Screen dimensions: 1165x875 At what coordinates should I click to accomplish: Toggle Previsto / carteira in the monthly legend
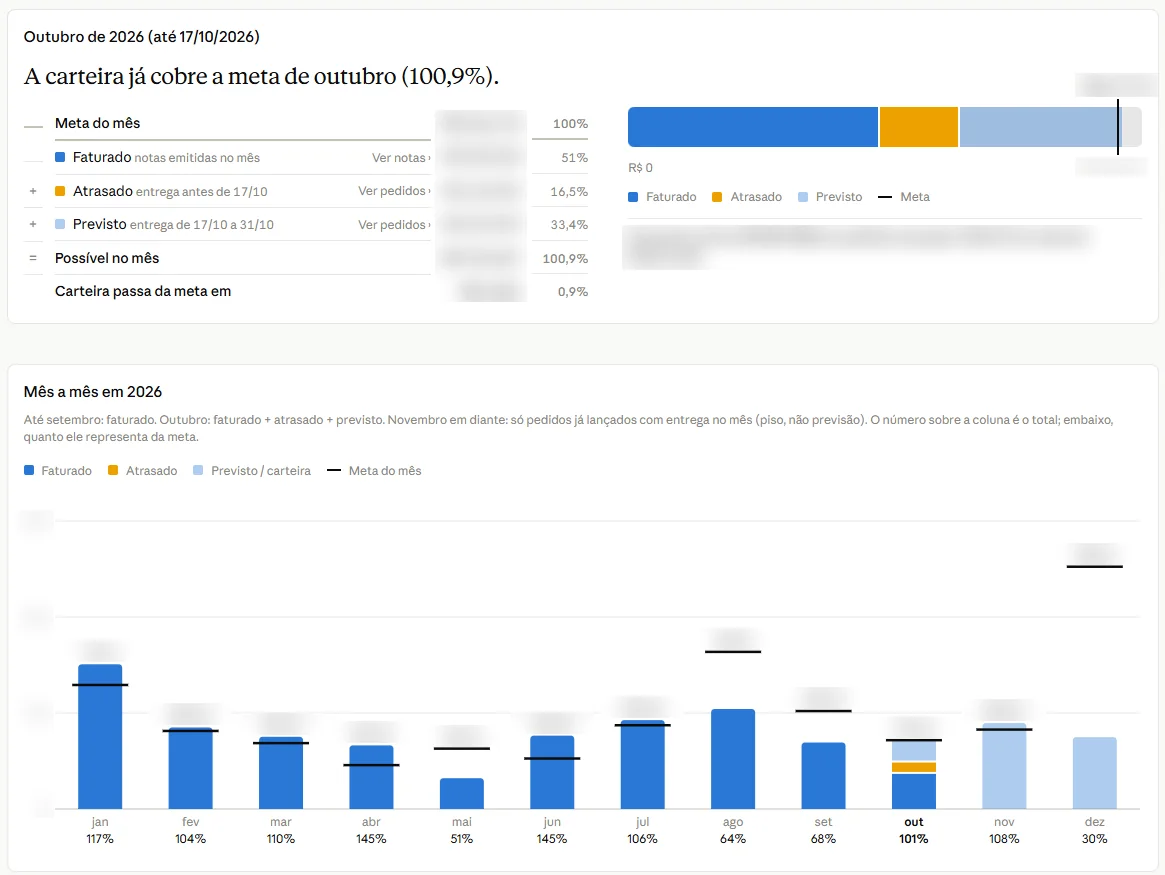tap(252, 471)
